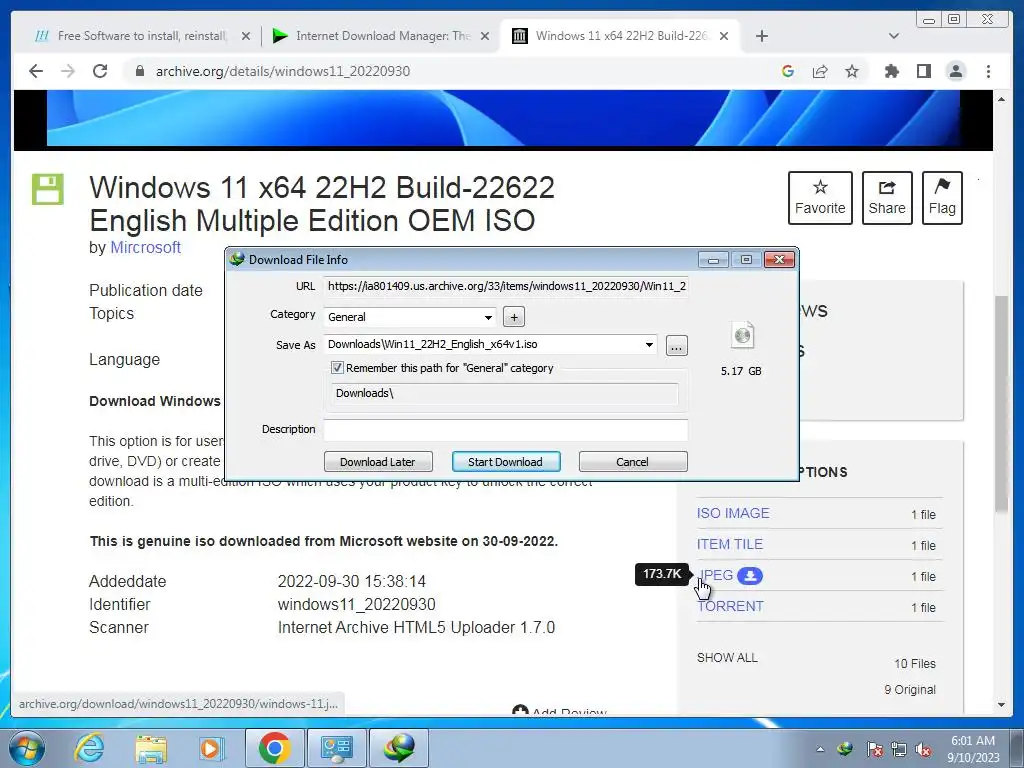
Task: Click the green floppy disk software icon
Action: tap(48, 189)
